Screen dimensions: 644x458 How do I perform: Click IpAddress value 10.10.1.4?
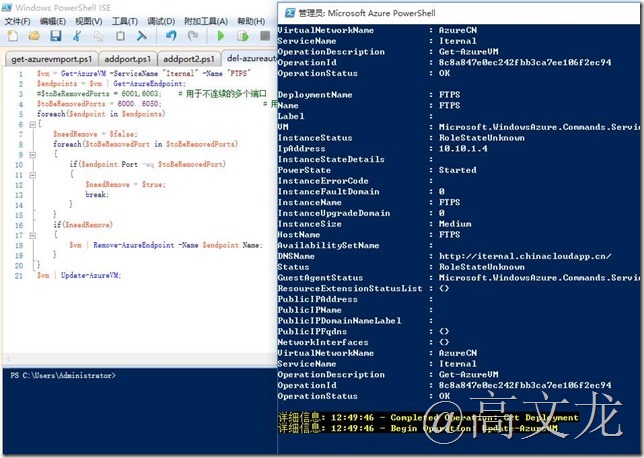click(463, 149)
